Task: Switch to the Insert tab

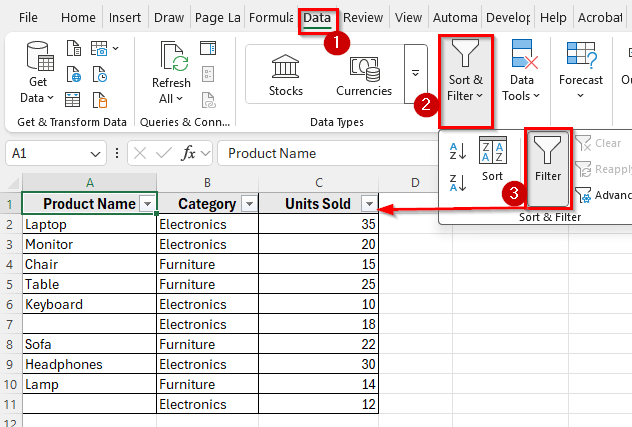Action: [x=125, y=18]
